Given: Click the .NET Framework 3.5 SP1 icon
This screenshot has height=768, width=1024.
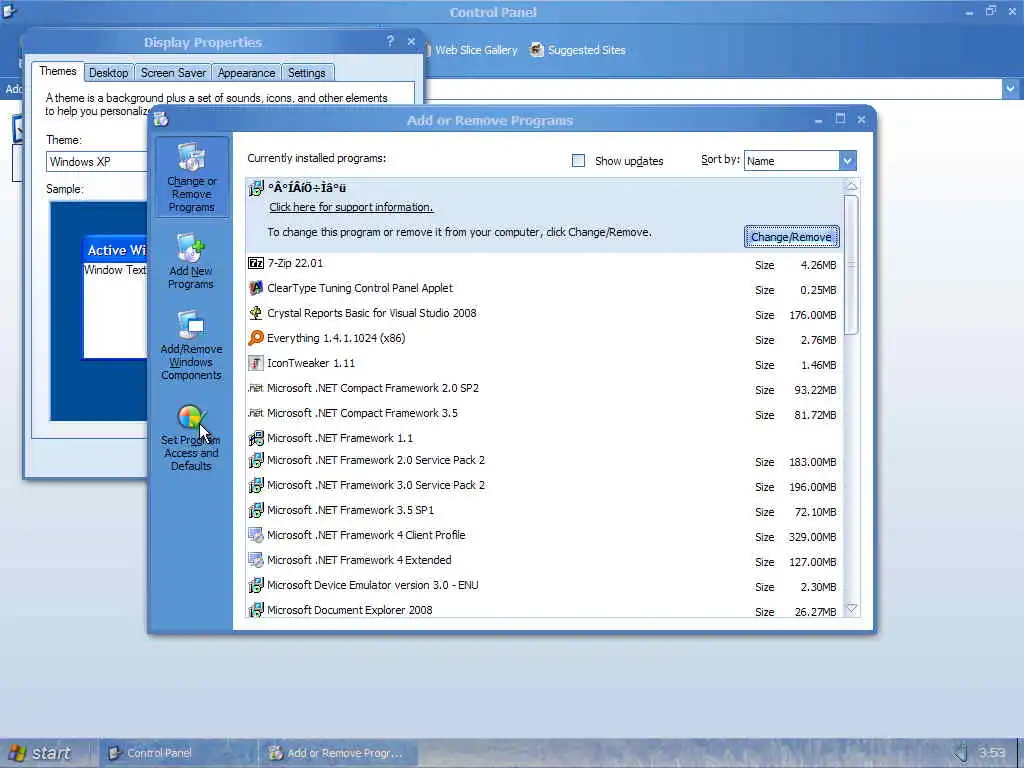Looking at the screenshot, I should pos(256,510).
